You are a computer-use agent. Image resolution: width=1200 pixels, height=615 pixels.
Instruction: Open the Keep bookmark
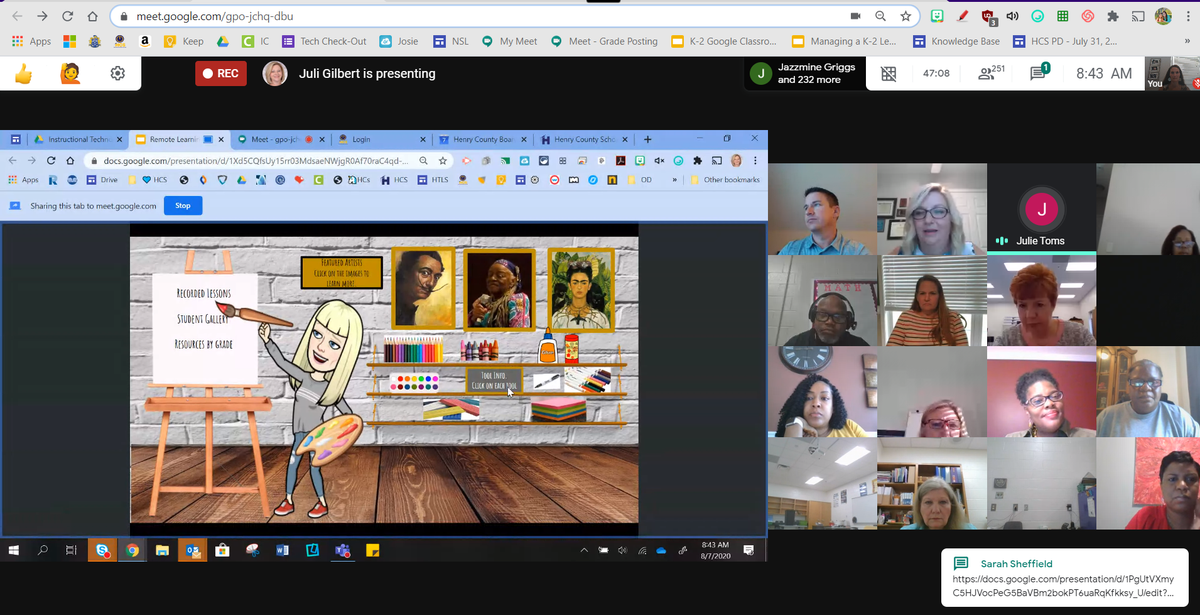pyautogui.click(x=184, y=41)
